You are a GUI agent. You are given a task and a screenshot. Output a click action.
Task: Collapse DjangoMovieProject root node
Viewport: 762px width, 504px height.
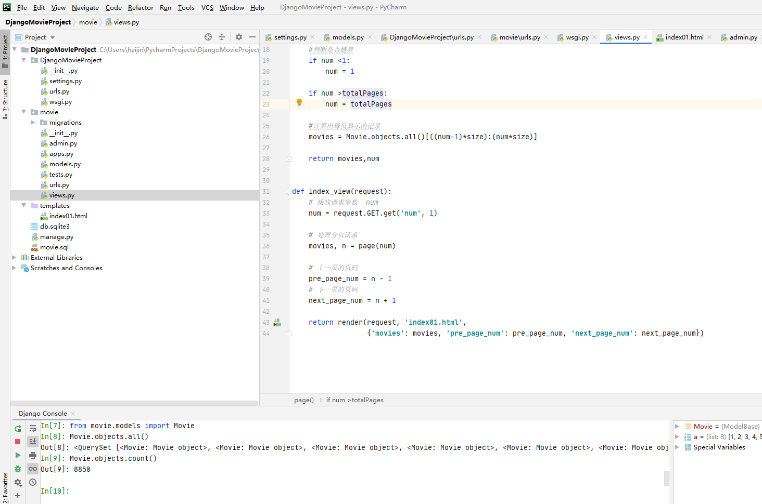(x=15, y=50)
